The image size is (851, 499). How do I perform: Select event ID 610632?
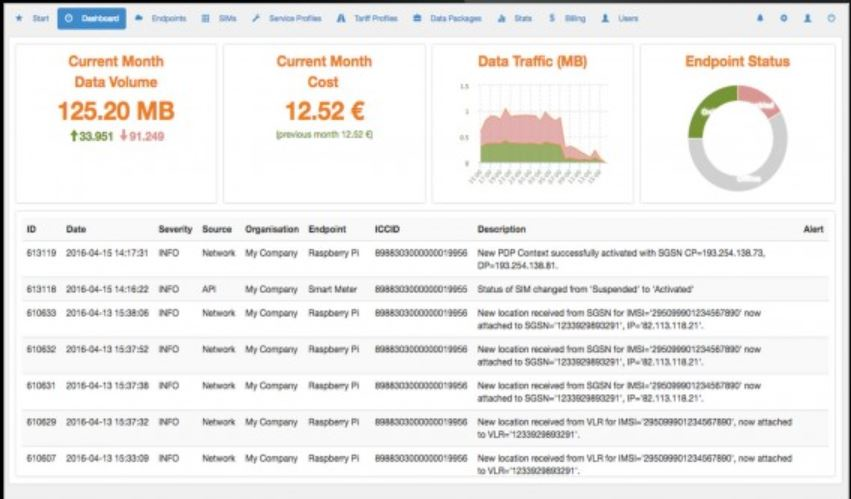coord(41,349)
